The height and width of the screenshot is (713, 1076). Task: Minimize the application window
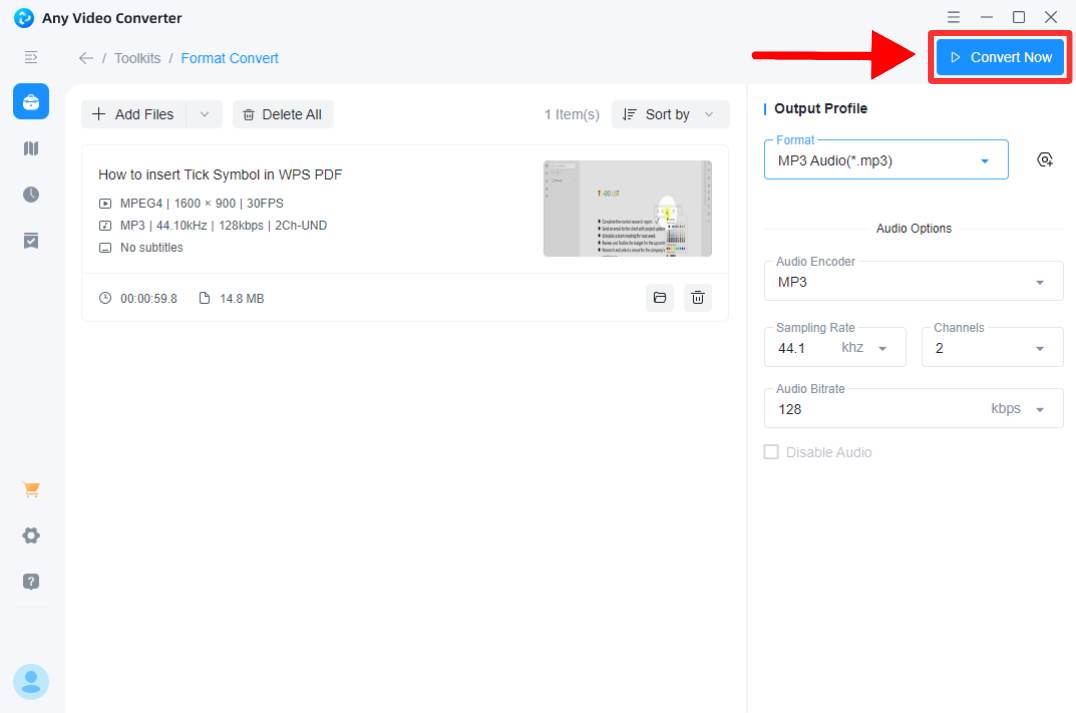point(986,17)
